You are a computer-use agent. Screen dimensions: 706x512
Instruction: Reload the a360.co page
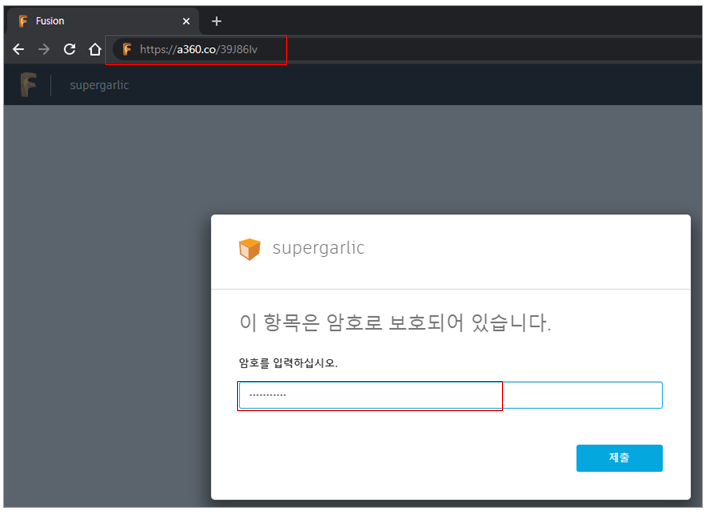click(x=69, y=49)
